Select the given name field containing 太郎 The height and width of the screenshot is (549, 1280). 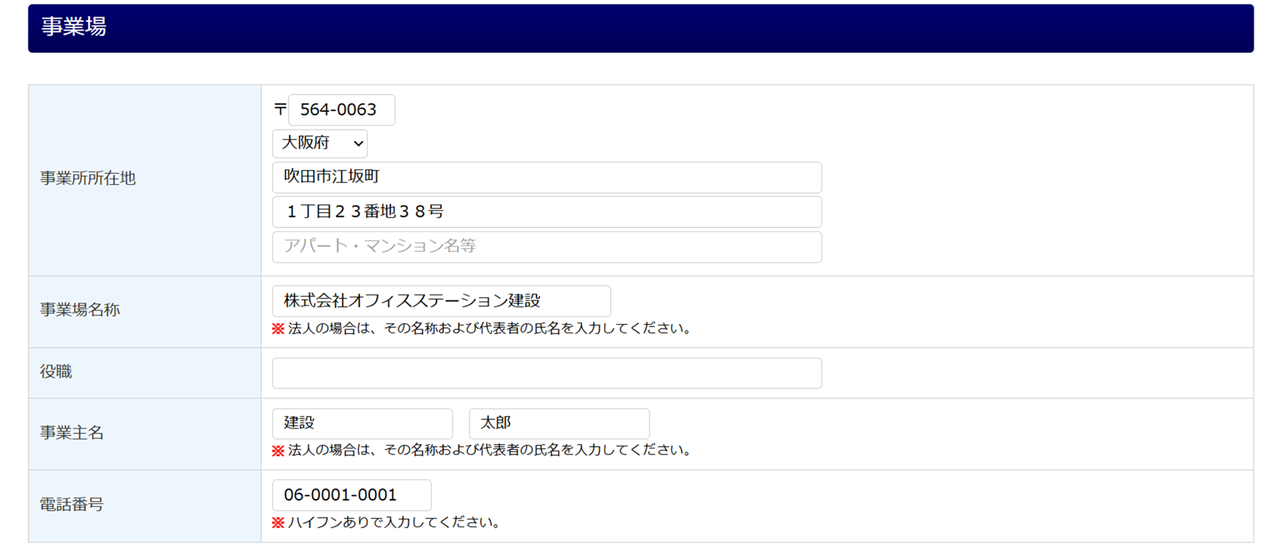point(559,423)
